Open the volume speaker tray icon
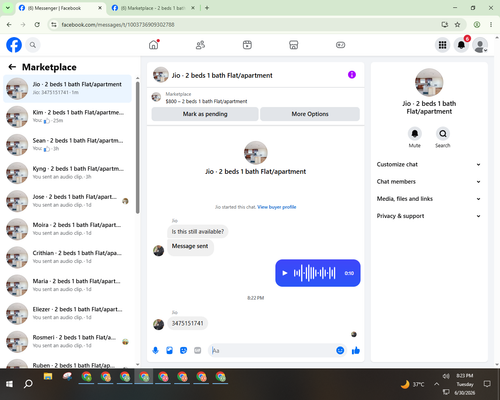 point(446,376)
